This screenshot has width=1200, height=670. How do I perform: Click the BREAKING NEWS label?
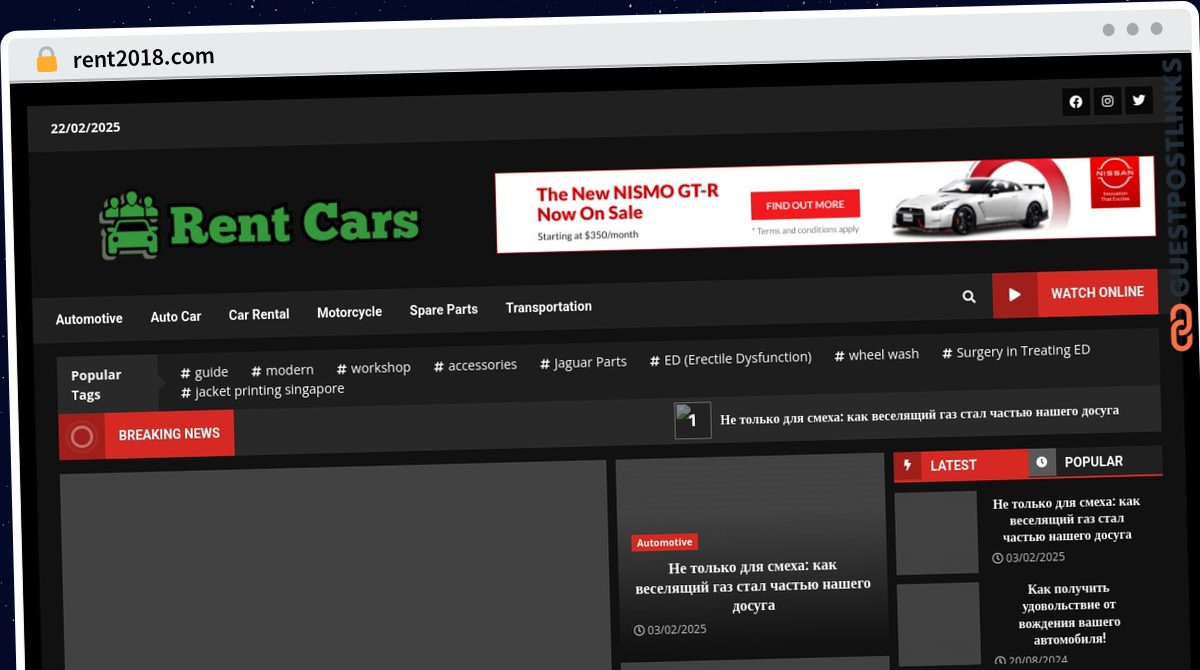coord(169,434)
